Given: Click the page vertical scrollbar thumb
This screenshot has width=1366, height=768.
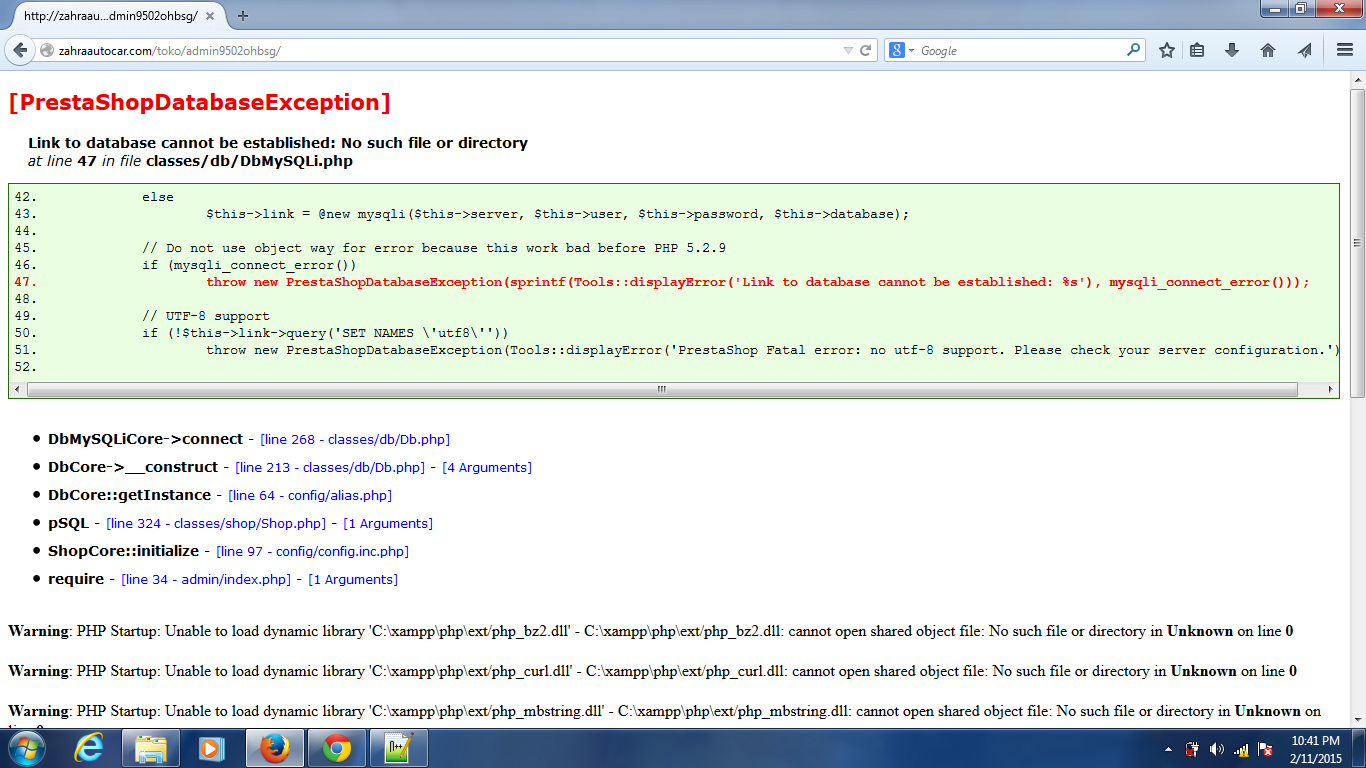Looking at the screenshot, I should [1357, 242].
